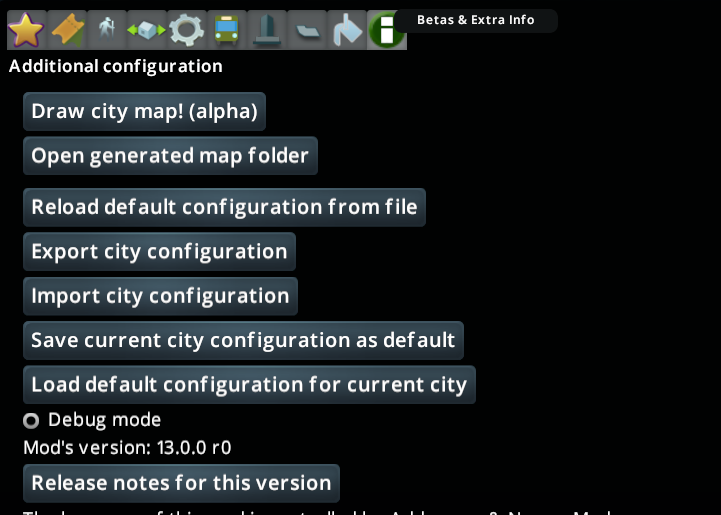Enable Debug mode option

pos(32,421)
